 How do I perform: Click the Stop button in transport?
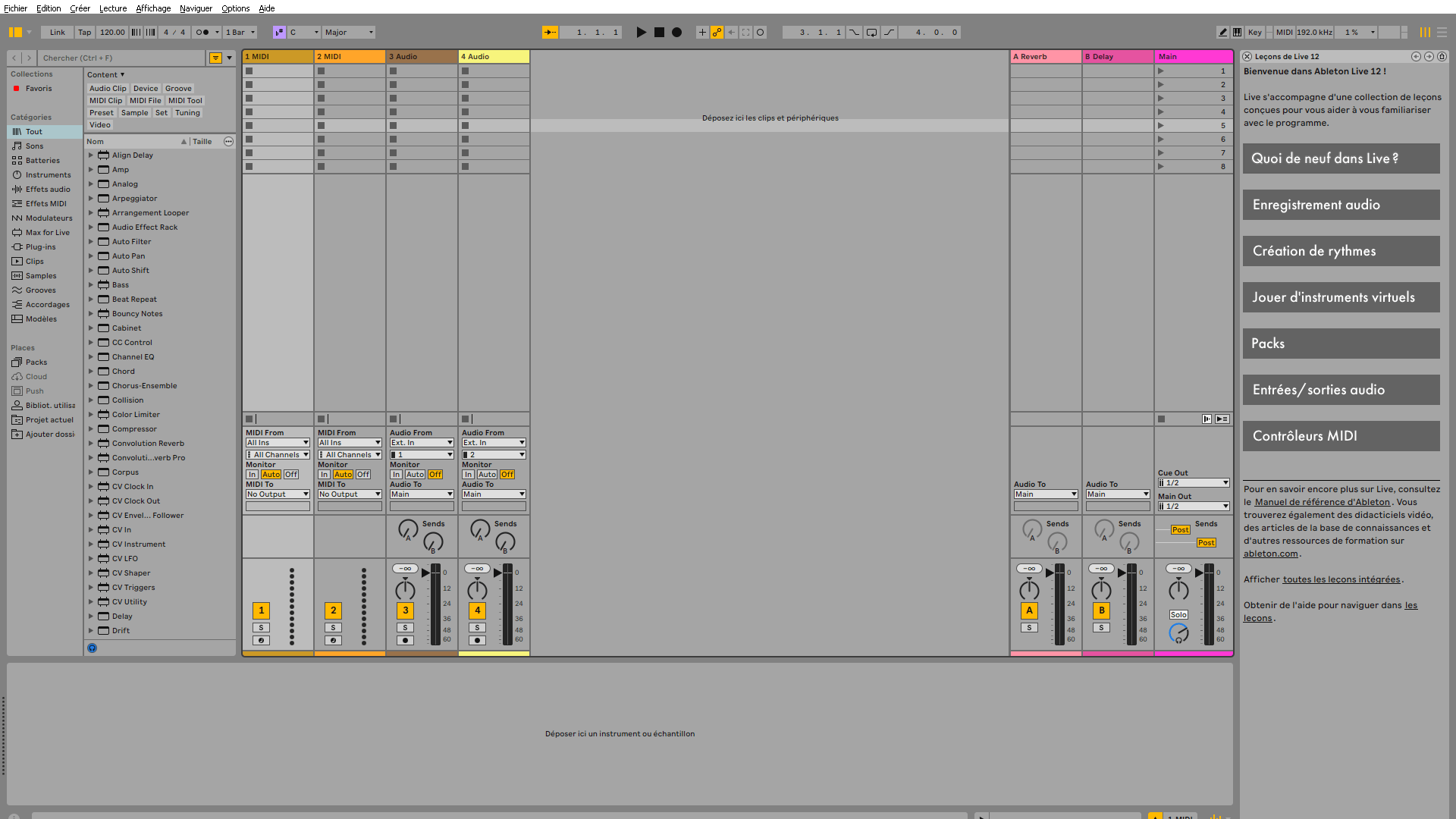[659, 33]
